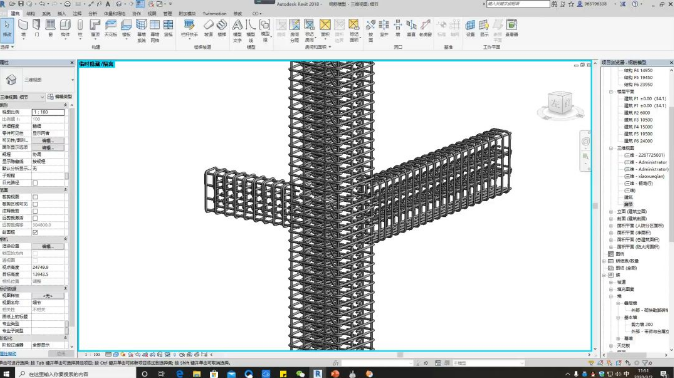674x378 pixels.
Task: Open the Model Group tool
Action: pyautogui.click(x=265, y=31)
